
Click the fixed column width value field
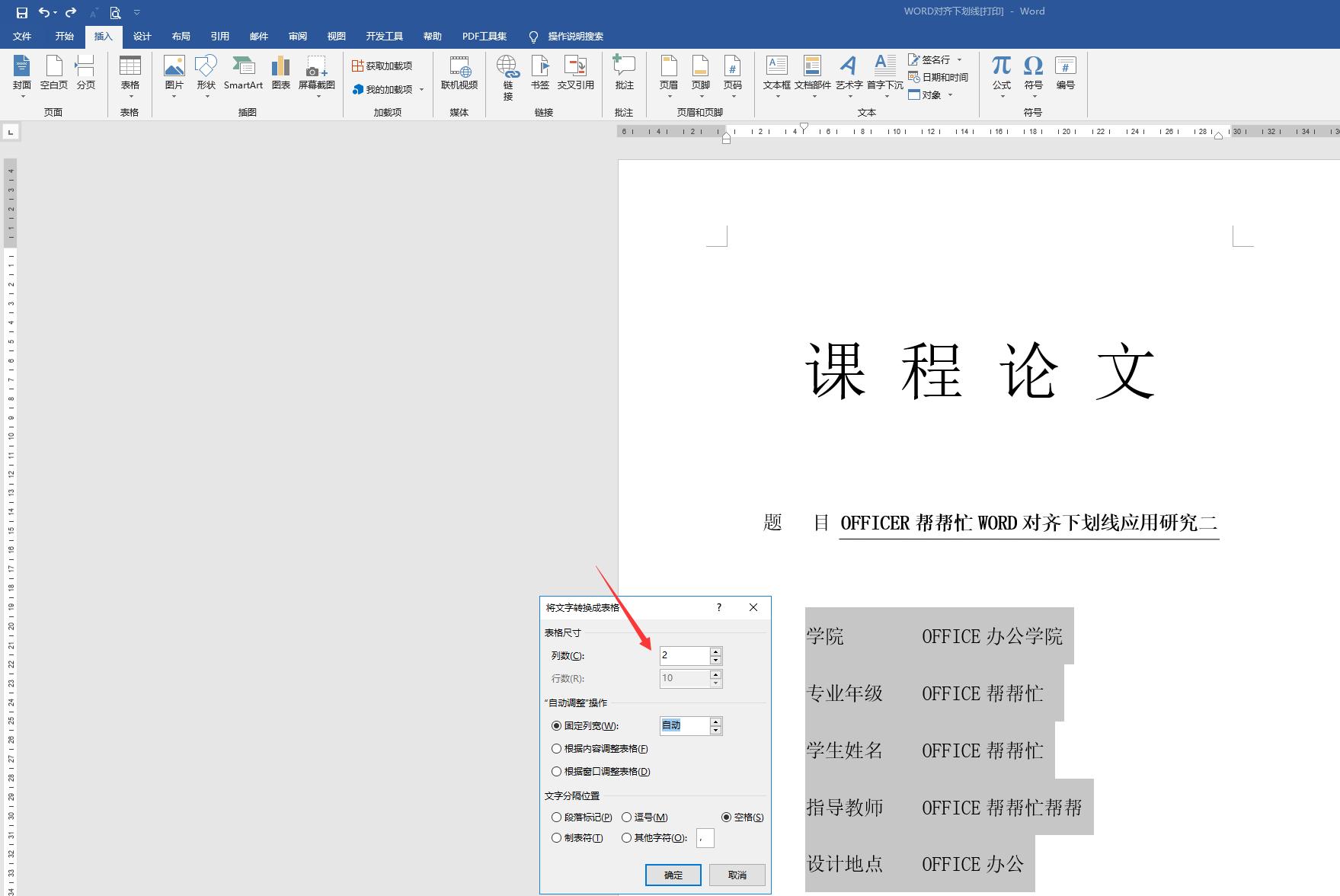coord(684,725)
